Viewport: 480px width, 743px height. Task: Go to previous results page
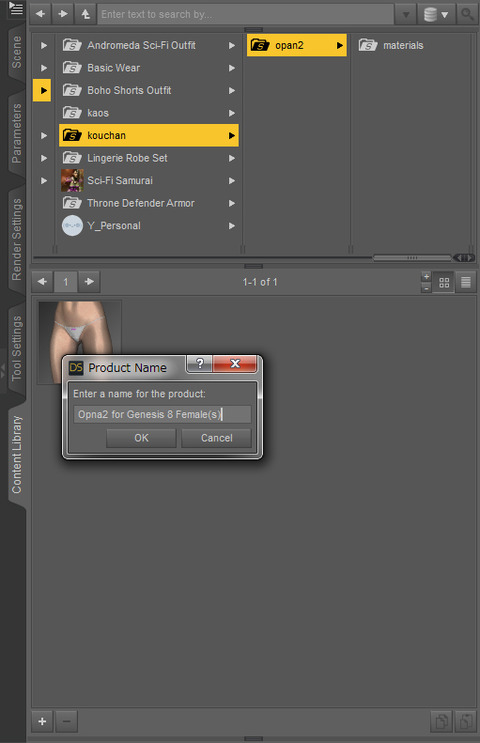(x=42, y=282)
